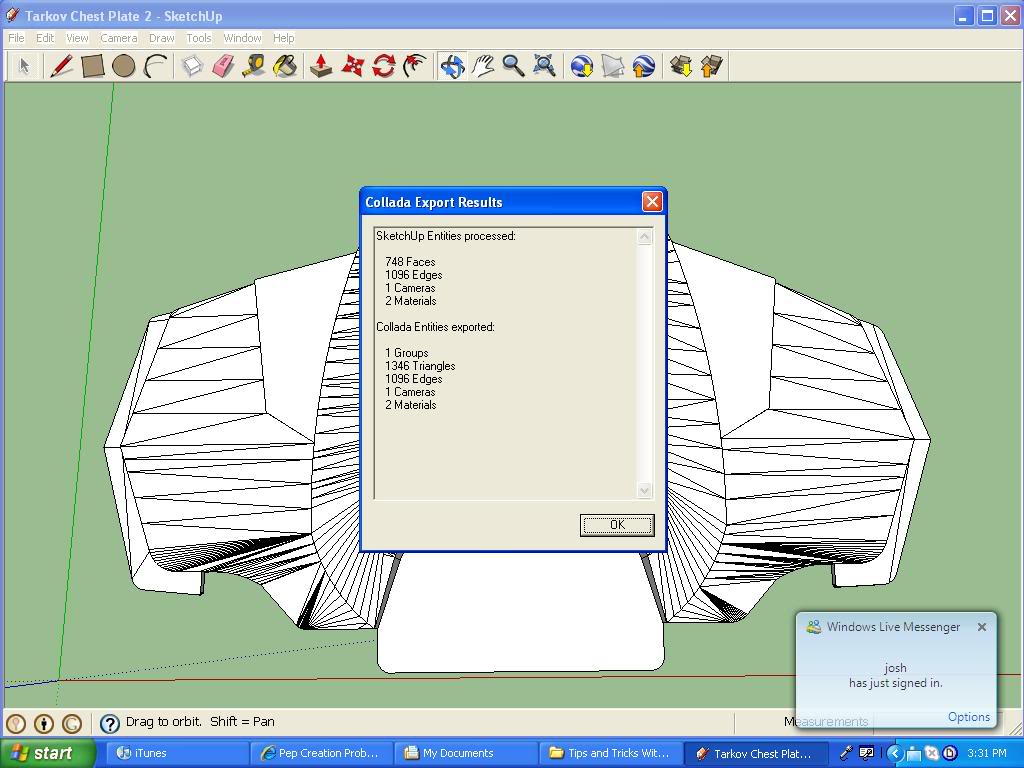
Task: Expand hidden system tray icons arrow
Action: pyautogui.click(x=894, y=754)
